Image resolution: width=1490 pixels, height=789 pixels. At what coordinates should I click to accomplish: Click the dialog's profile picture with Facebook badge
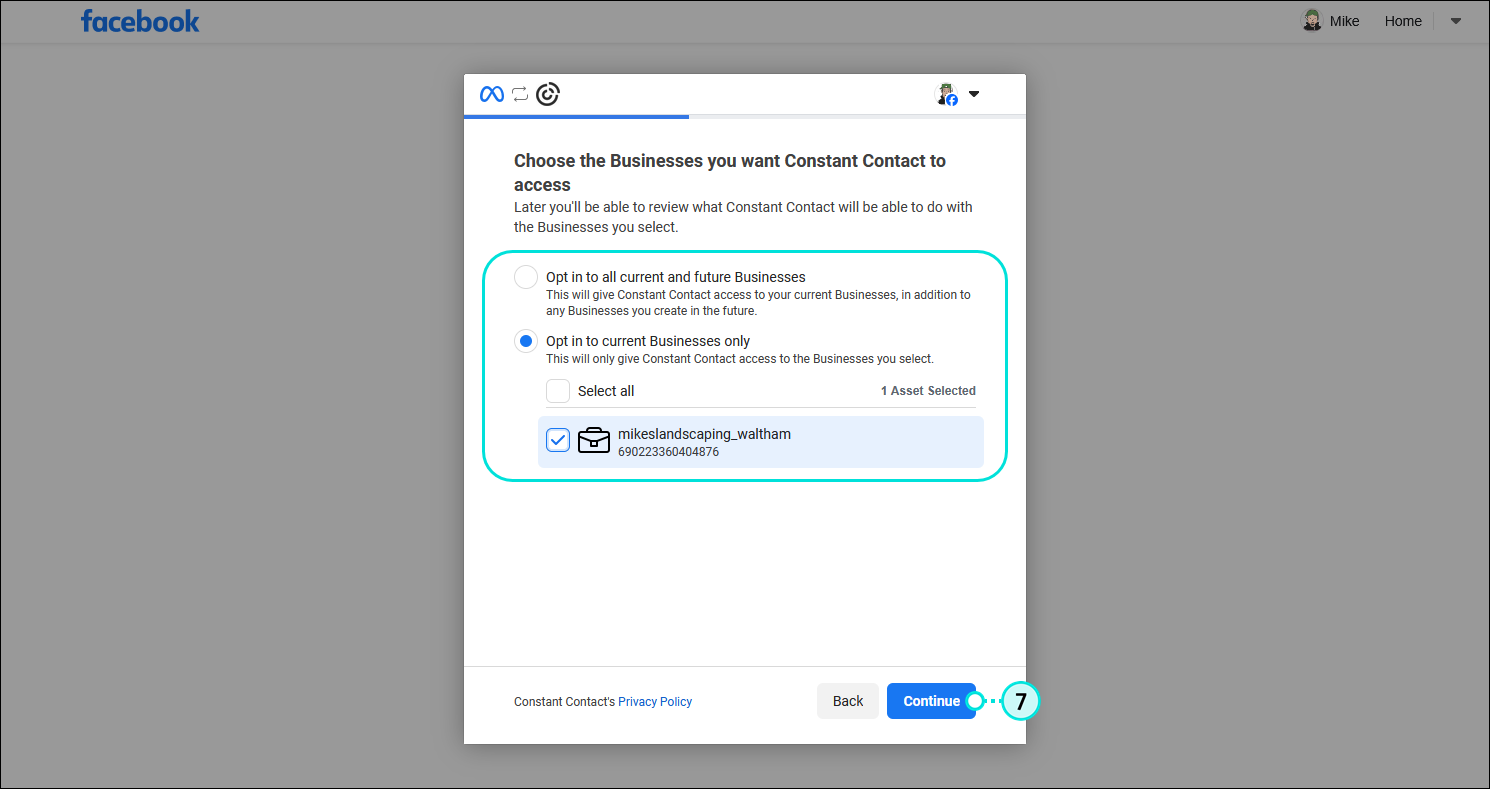click(945, 94)
